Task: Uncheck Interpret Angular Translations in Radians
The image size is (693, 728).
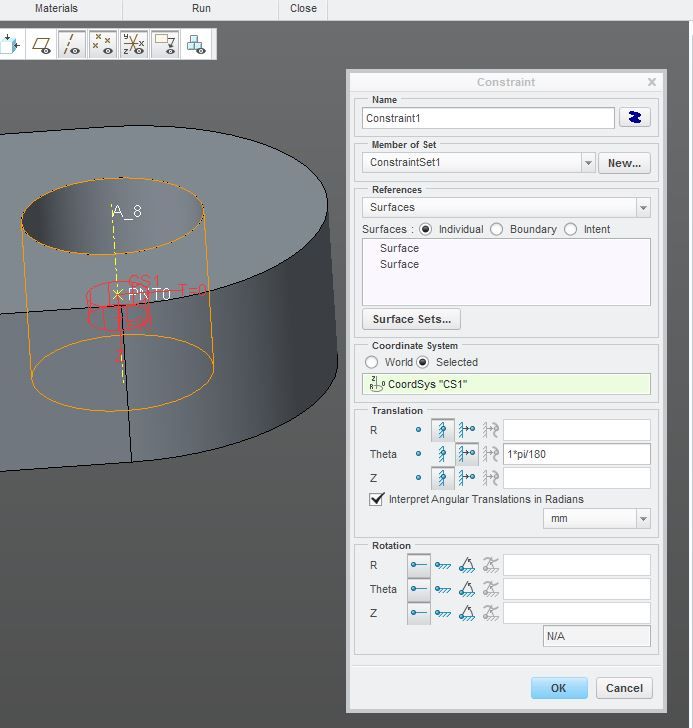Action: pyautogui.click(x=377, y=499)
